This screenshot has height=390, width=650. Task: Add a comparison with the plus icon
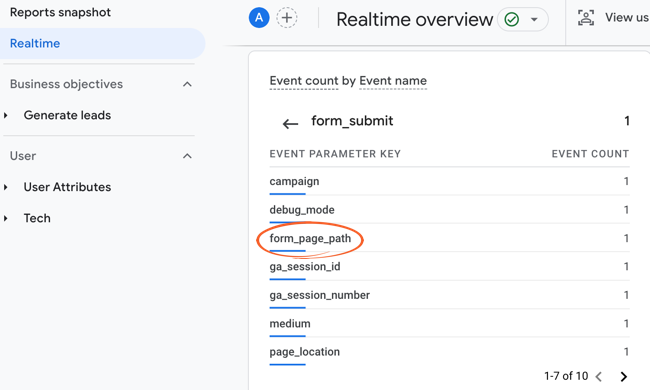pyautogui.click(x=287, y=18)
